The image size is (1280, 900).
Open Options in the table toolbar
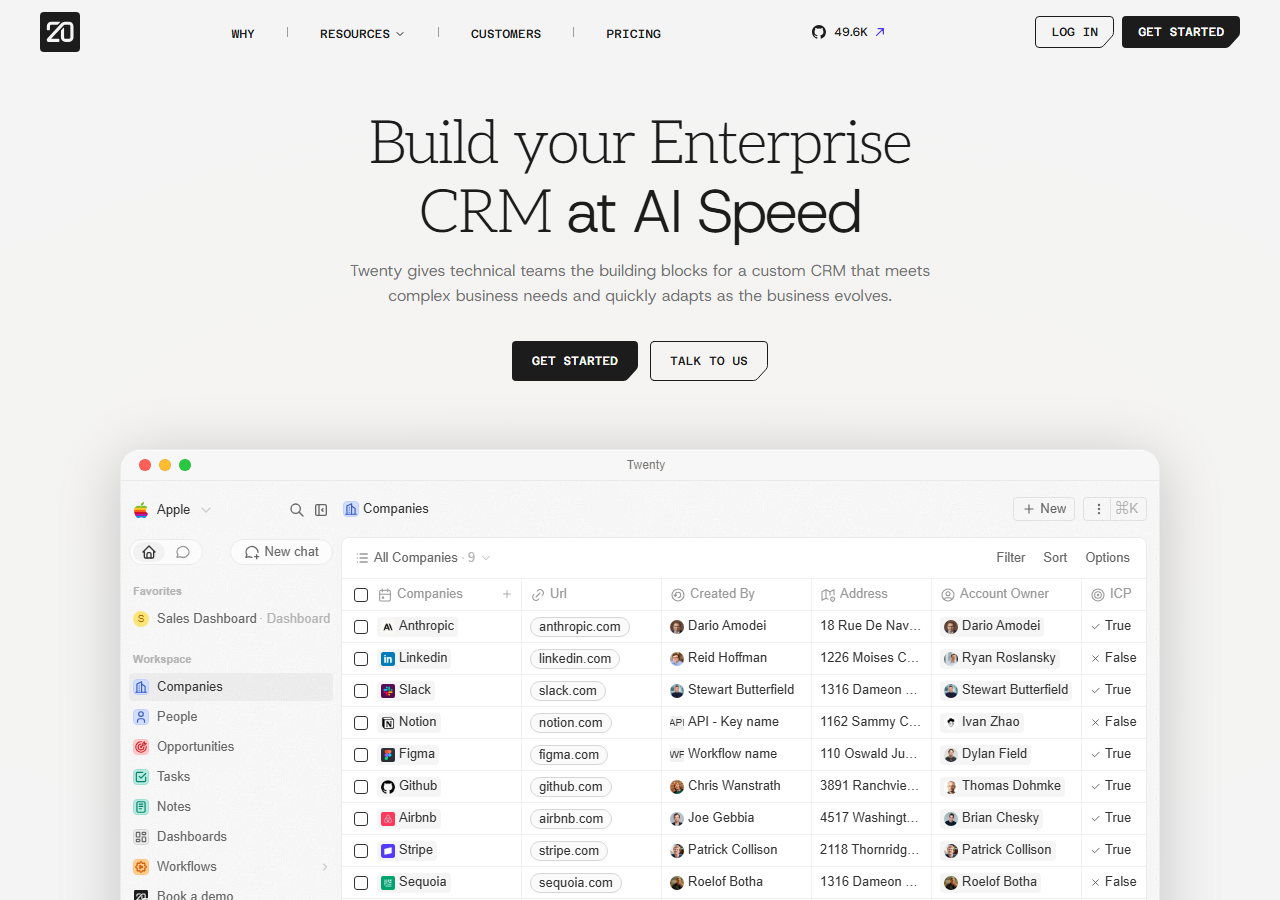1108,558
